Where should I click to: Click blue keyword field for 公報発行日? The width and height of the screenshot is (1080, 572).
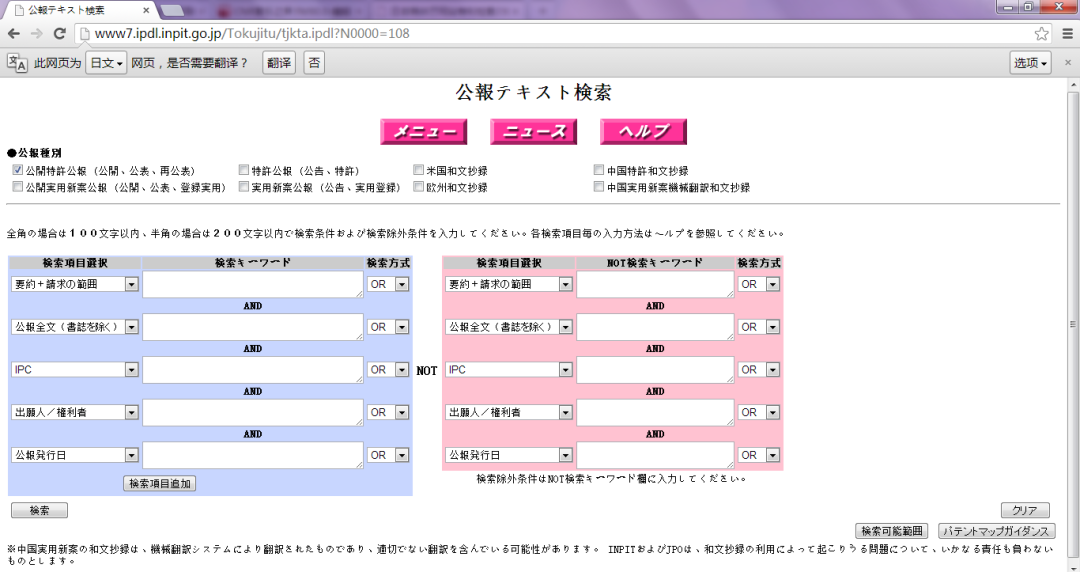pyautogui.click(x=253, y=455)
